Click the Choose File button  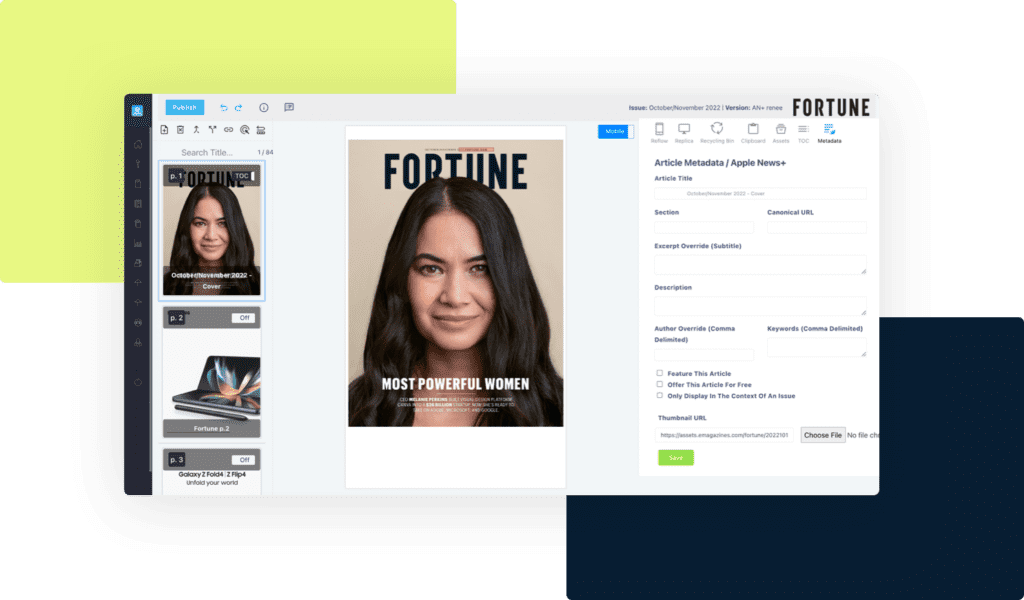pos(823,435)
